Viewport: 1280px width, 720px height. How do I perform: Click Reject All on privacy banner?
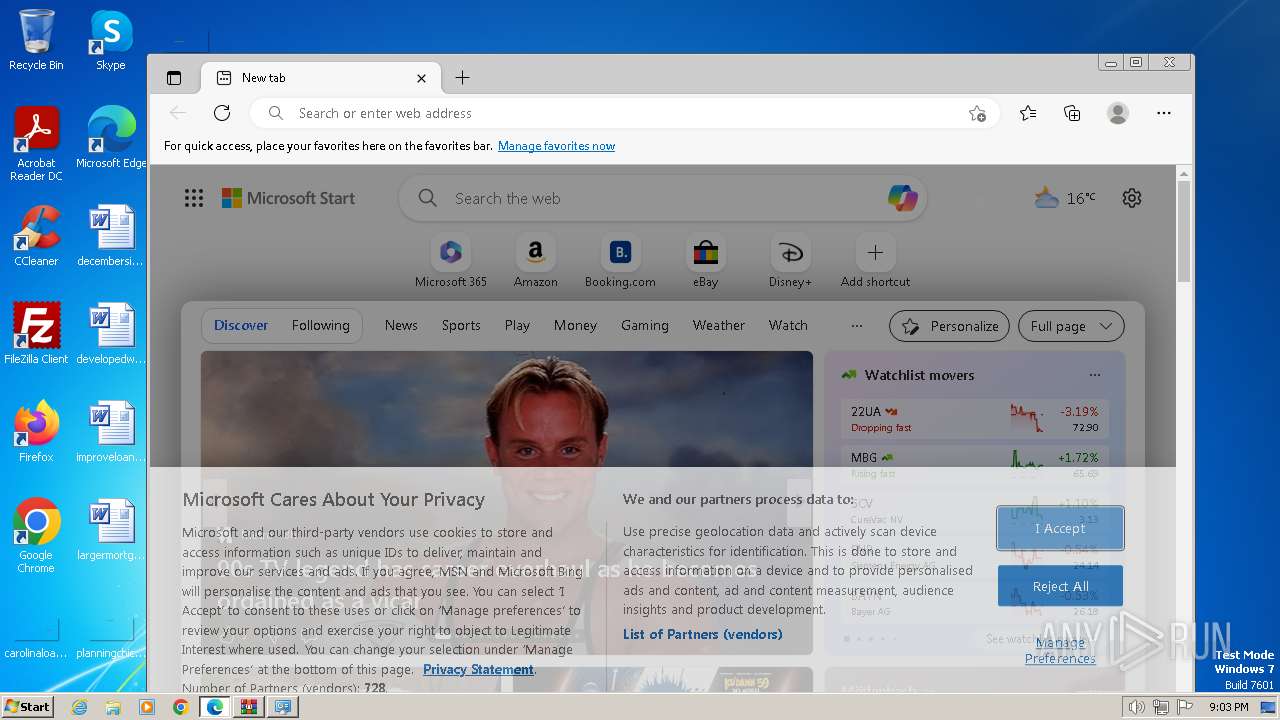point(1060,586)
